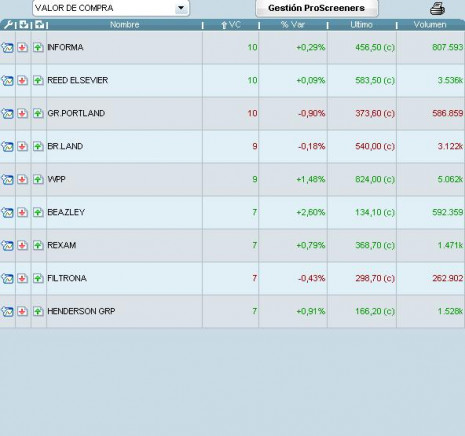Click Gestión ProScreeners button

point(317,8)
